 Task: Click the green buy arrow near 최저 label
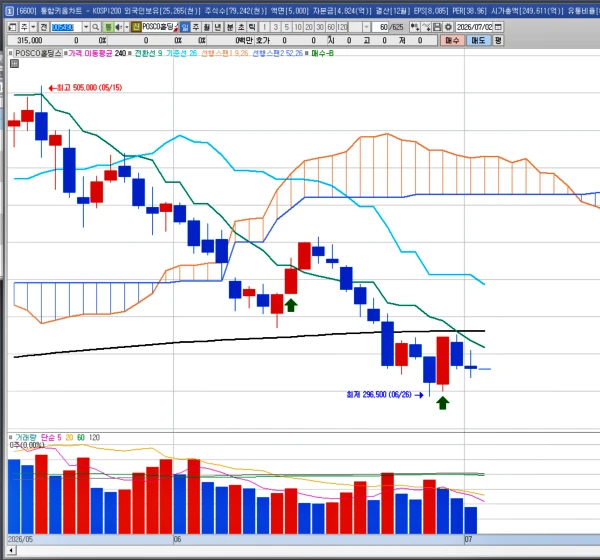443,403
